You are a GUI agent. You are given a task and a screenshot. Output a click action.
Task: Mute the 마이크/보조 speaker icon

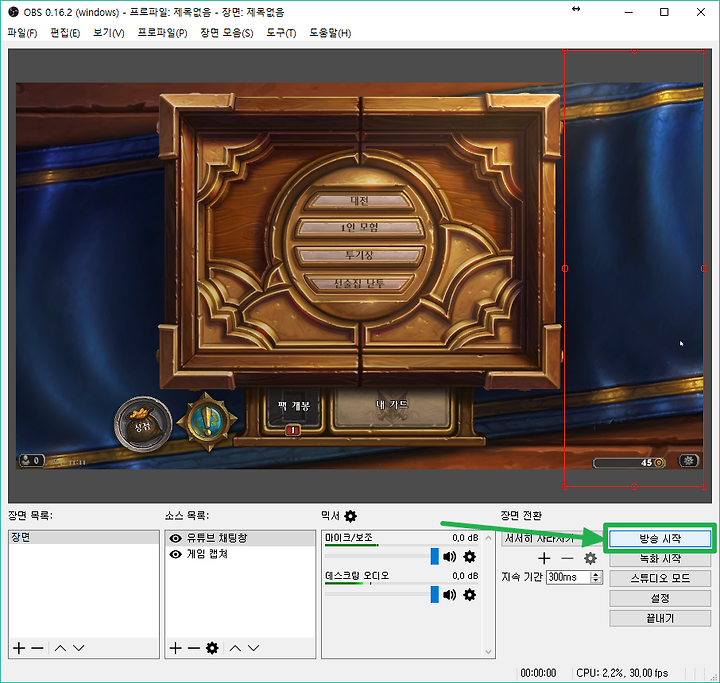(x=450, y=557)
